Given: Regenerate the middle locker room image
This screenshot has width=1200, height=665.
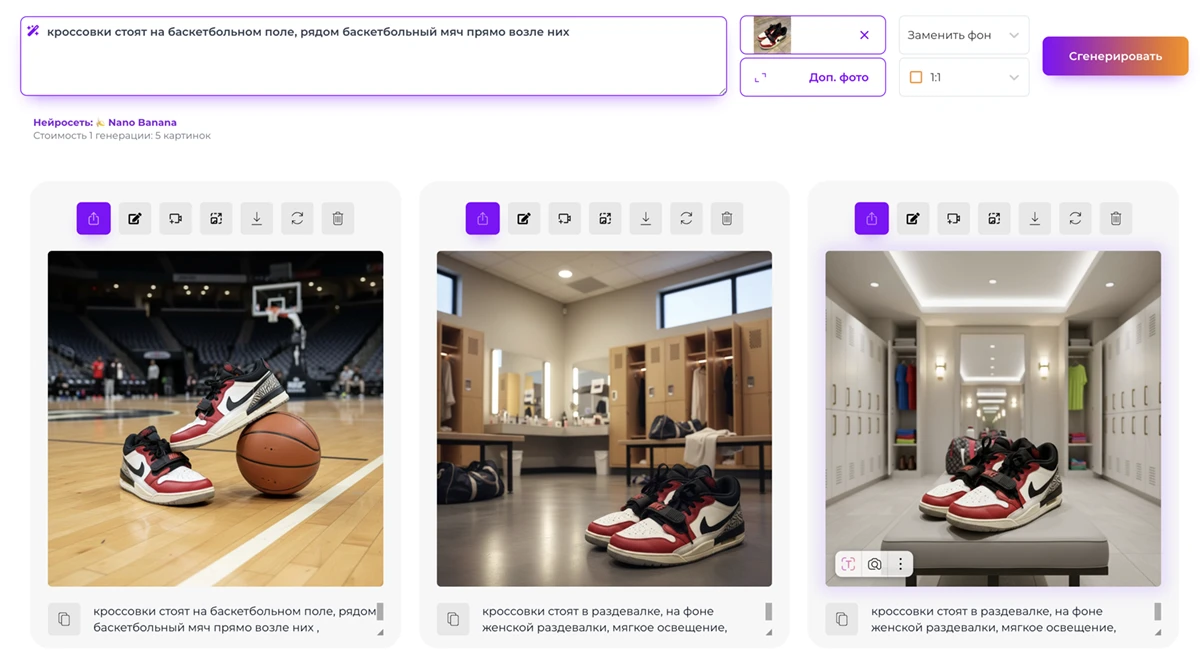Looking at the screenshot, I should point(686,218).
